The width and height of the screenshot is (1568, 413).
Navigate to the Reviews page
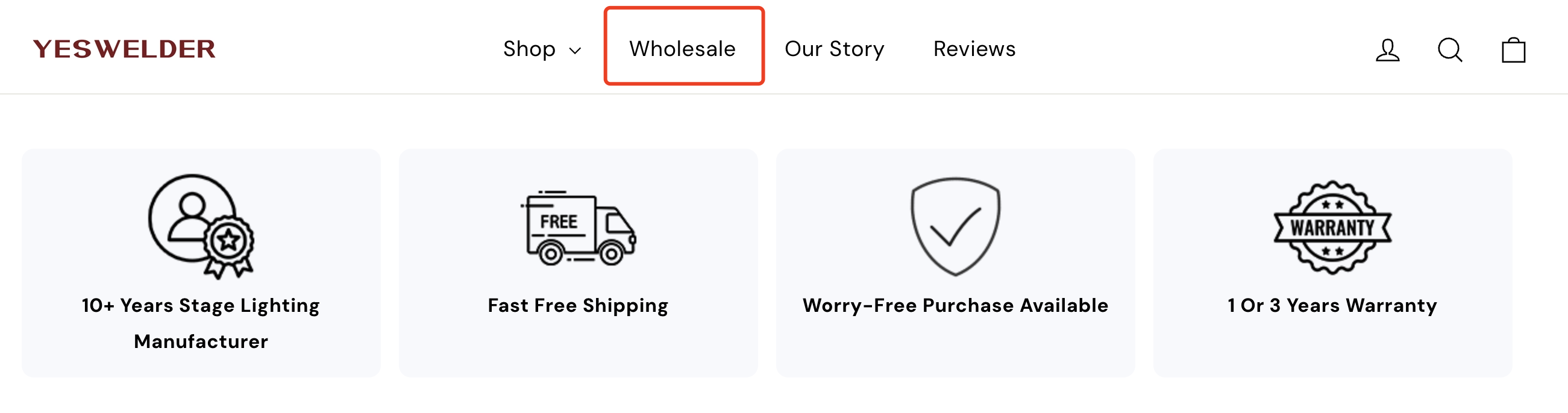pyautogui.click(x=974, y=49)
